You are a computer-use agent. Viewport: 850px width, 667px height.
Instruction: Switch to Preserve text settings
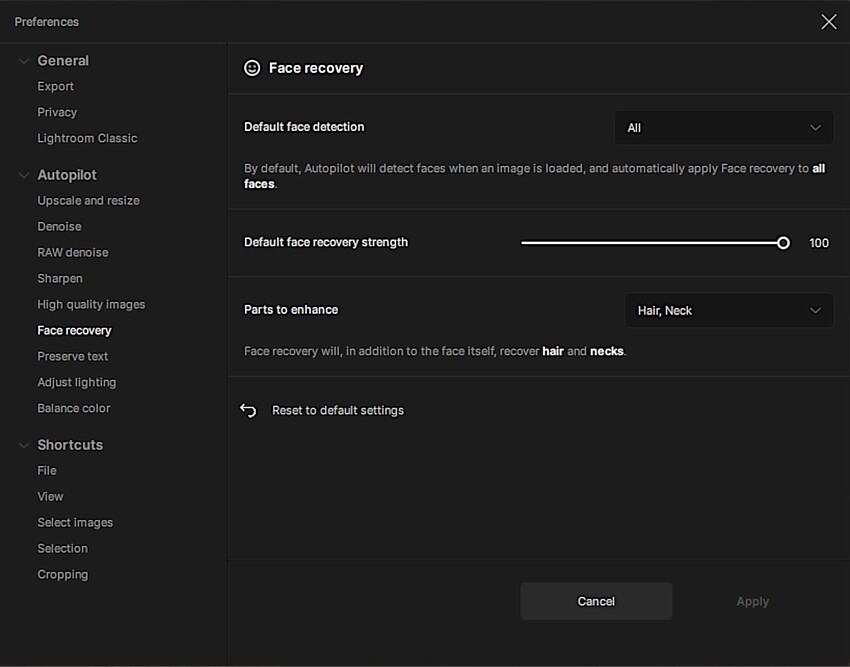pos(73,357)
